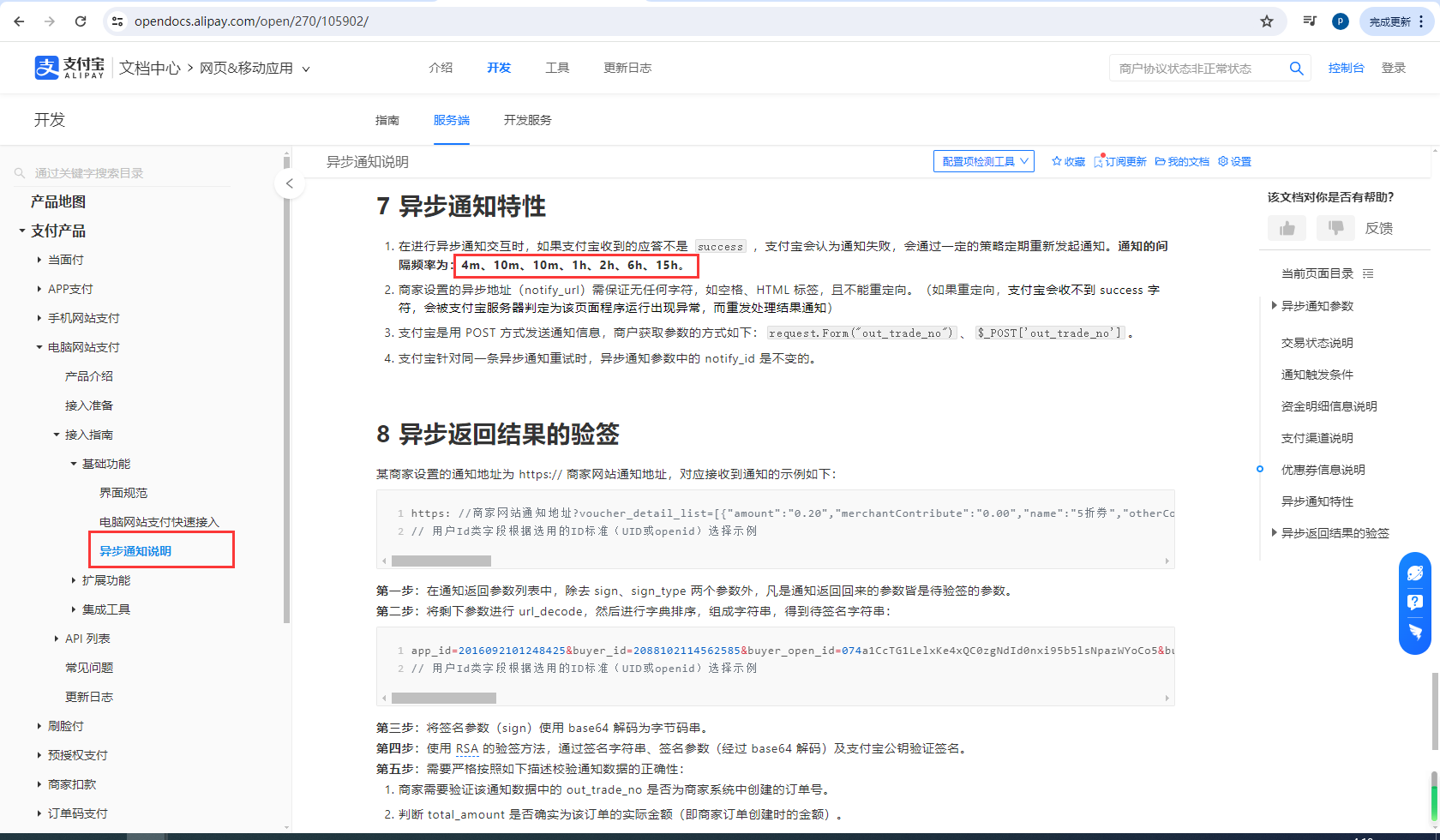Open 产品地图 in sidebar
This screenshot has width=1440, height=840.
pos(58,201)
